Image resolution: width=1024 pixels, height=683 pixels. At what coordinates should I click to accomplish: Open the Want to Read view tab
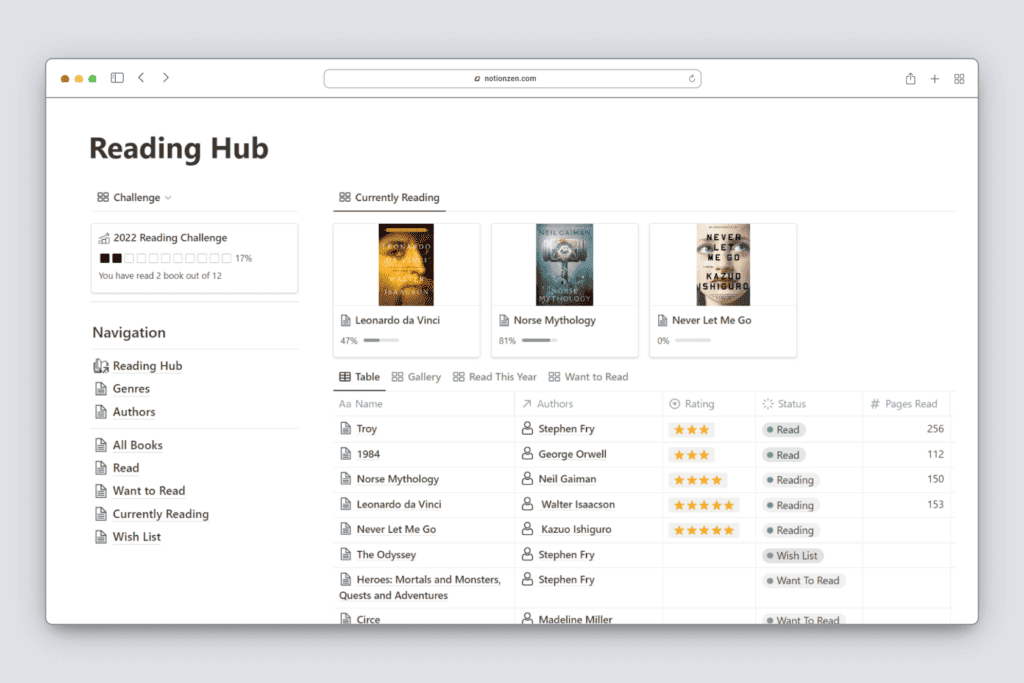pyautogui.click(x=588, y=377)
